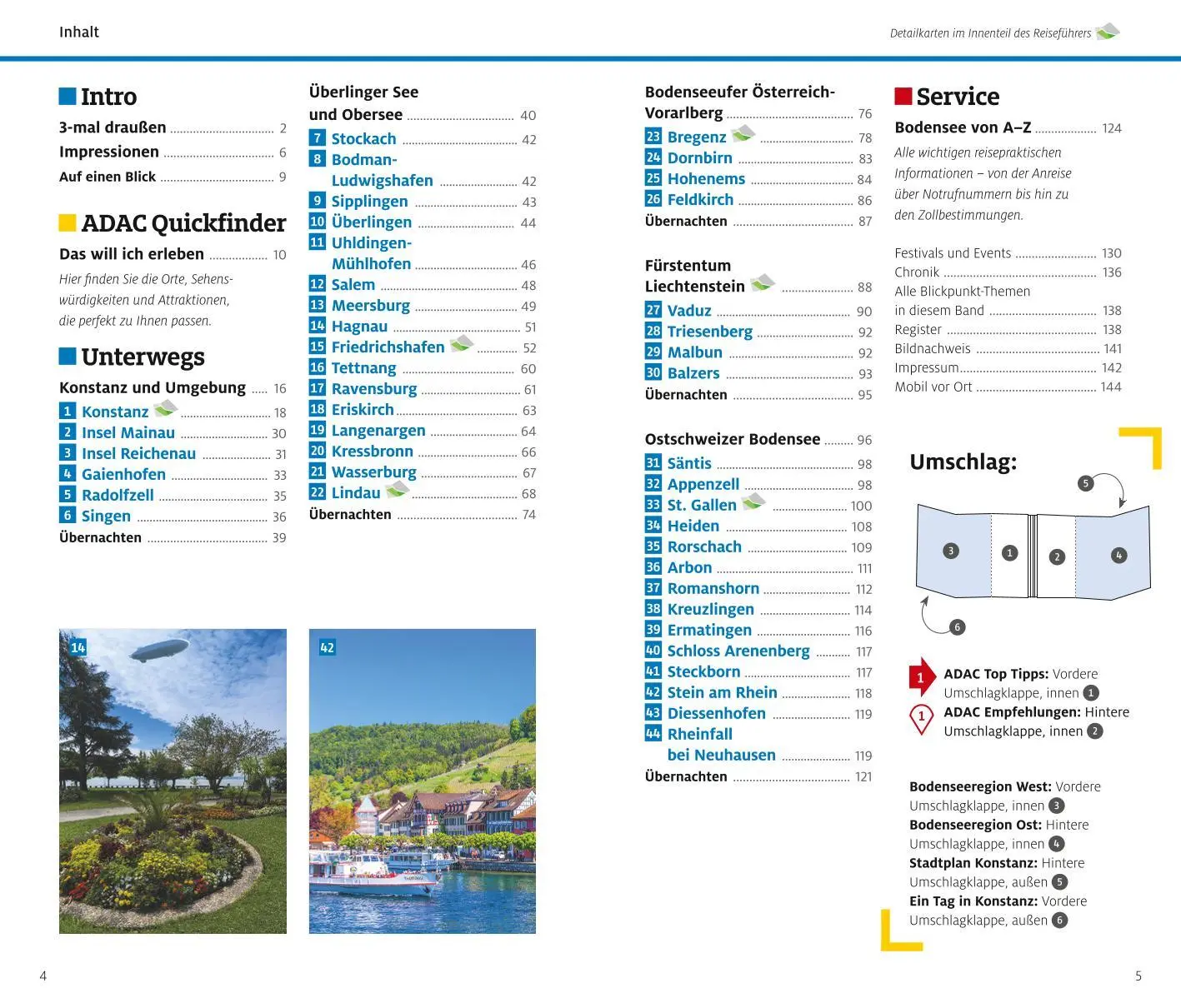The image size is (1181, 1008).
Task: Click the 'Register' entry
Action: (1008, 330)
